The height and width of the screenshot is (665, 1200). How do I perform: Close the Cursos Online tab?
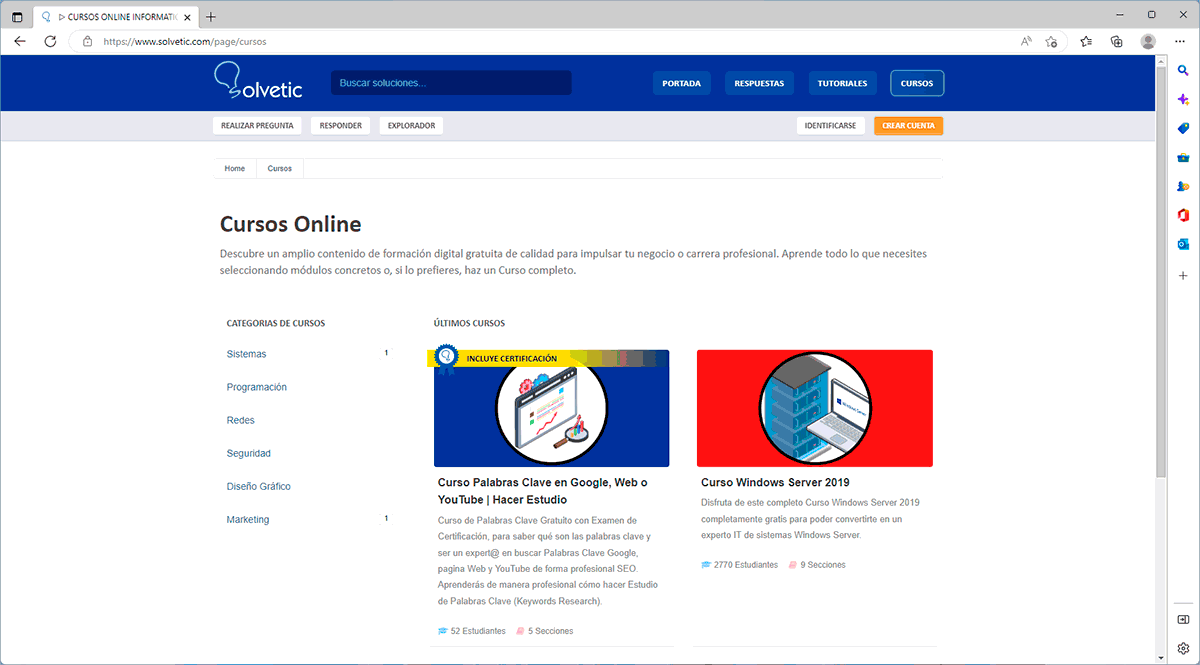point(187,17)
